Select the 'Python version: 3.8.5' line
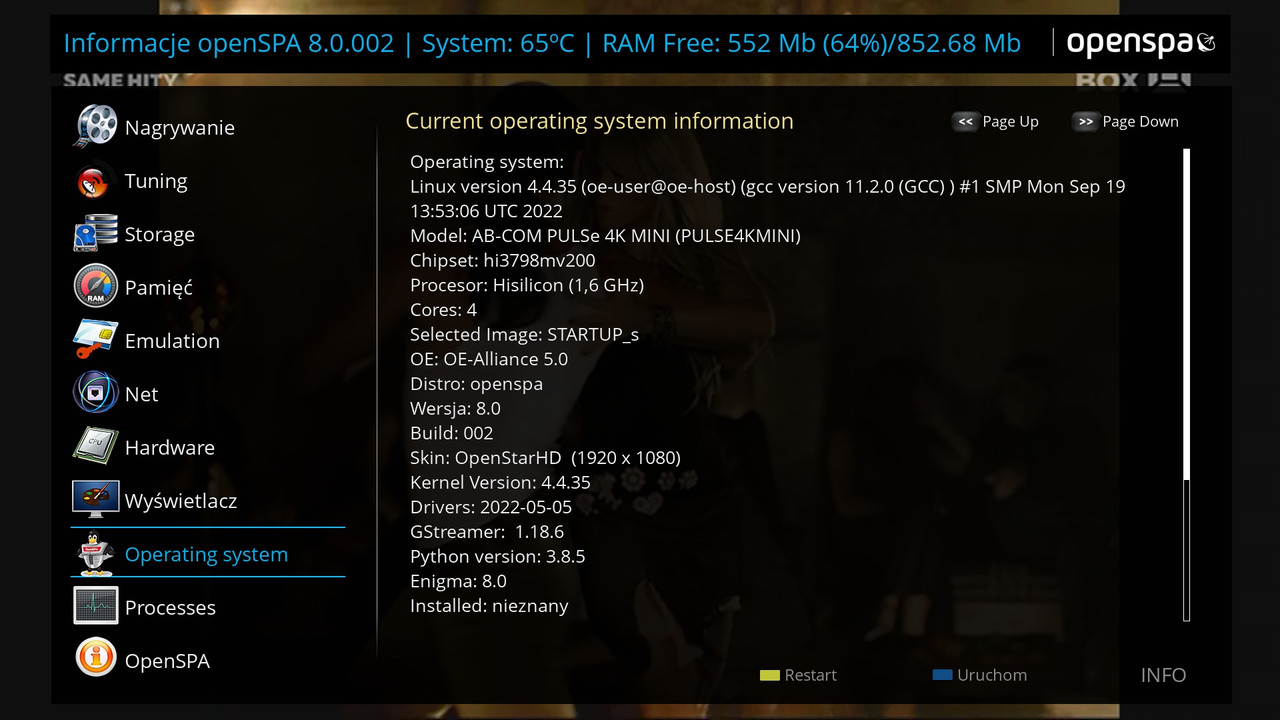This screenshot has height=720, width=1280. 497,556
